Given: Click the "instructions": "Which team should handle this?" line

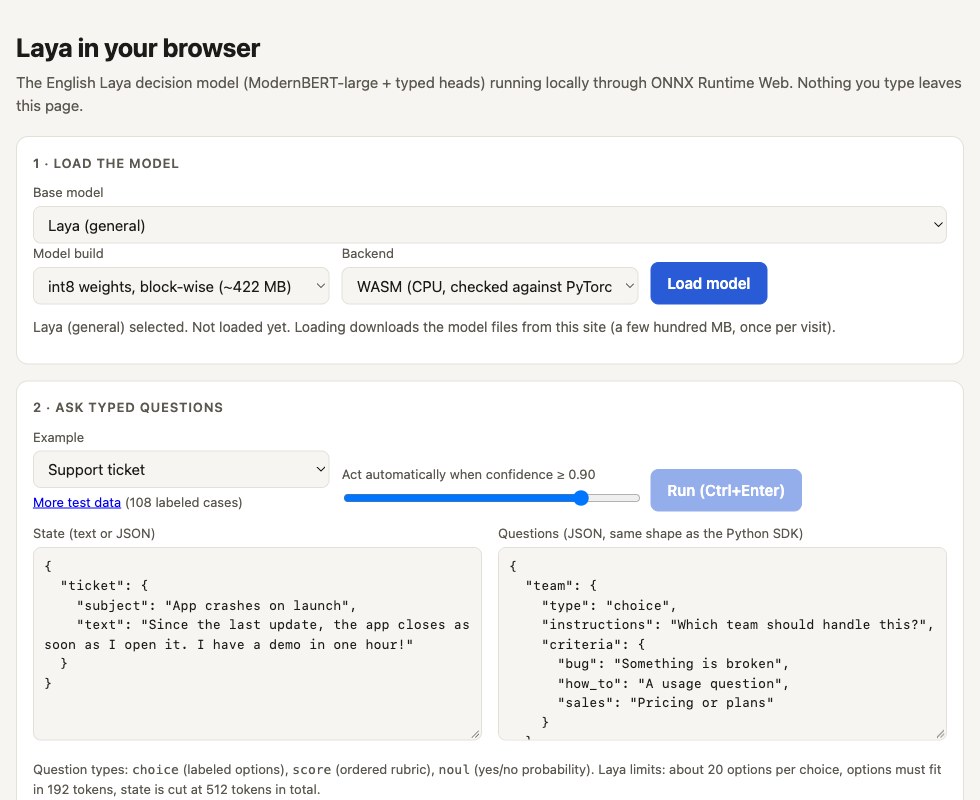Looking at the screenshot, I should coord(738,624).
